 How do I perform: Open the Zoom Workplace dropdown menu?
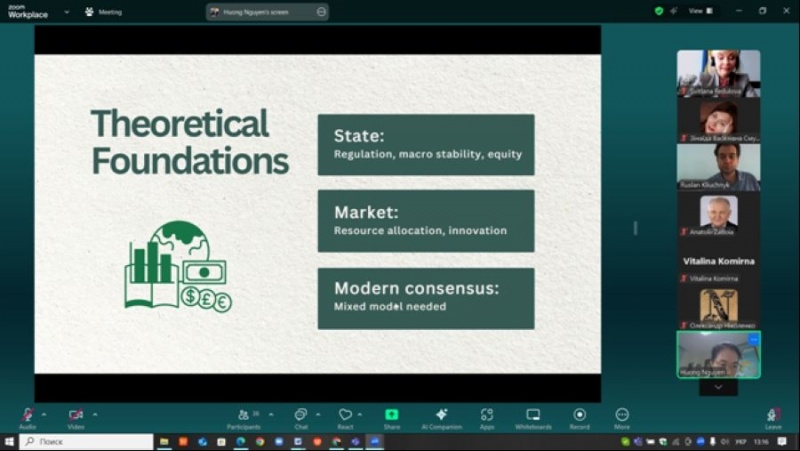66,12
